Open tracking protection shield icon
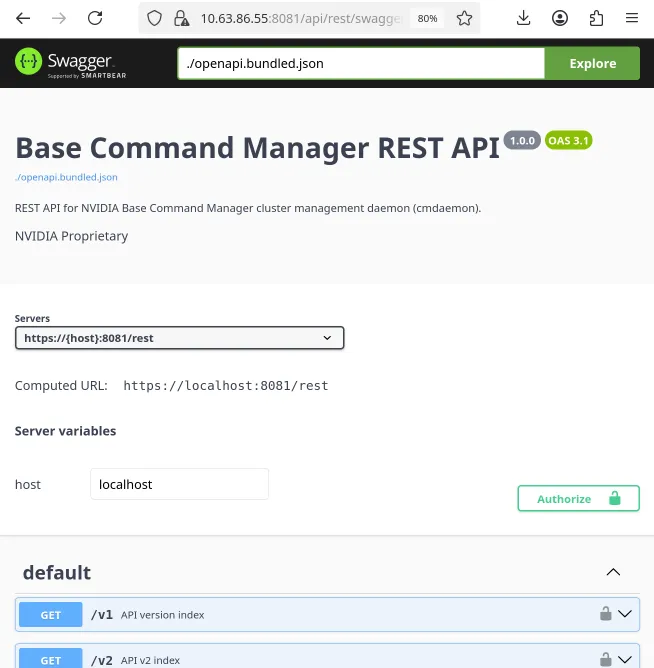This screenshot has height=668, width=654. [154, 18]
